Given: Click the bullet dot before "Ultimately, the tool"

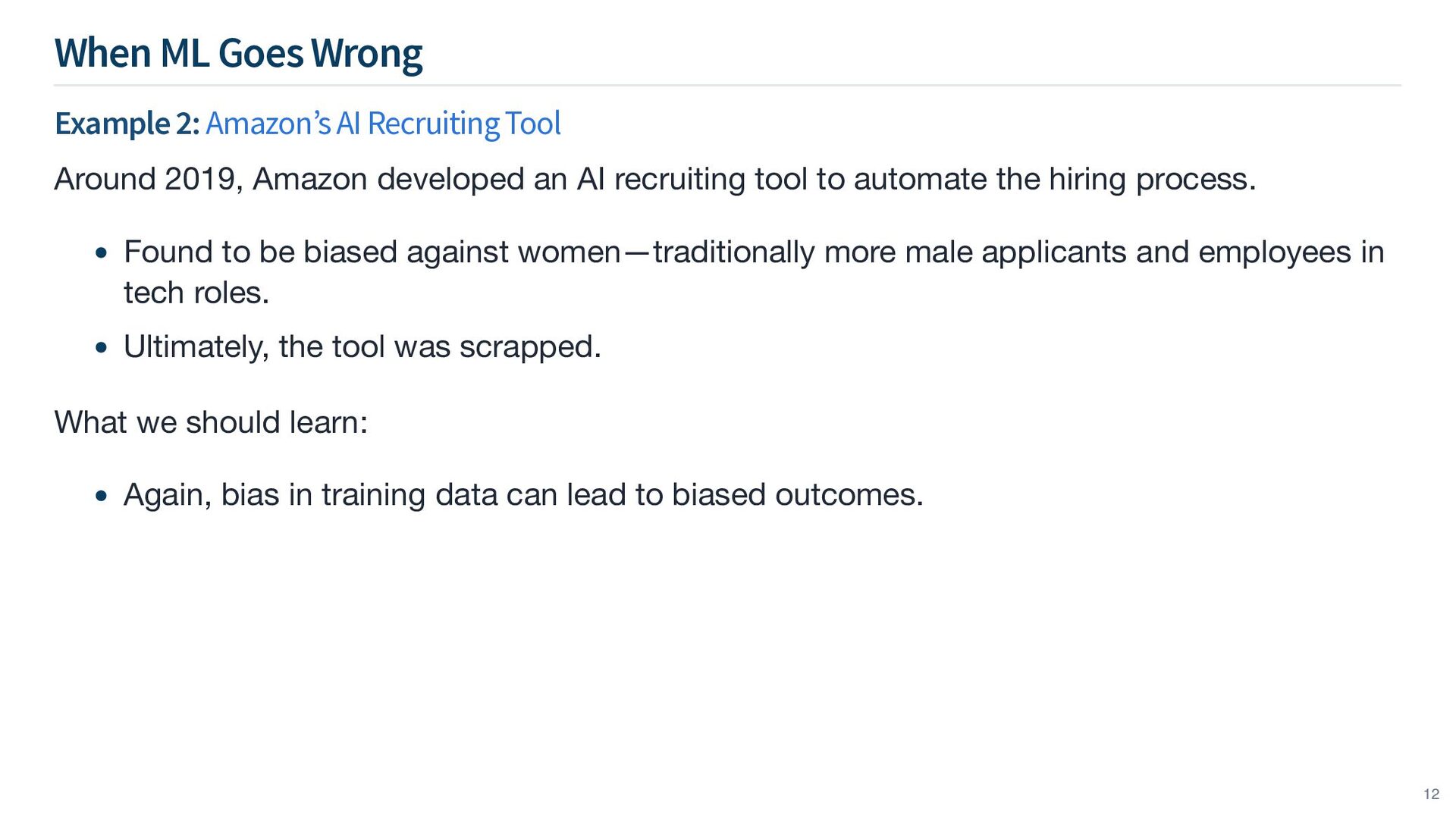Looking at the screenshot, I should (102, 348).
